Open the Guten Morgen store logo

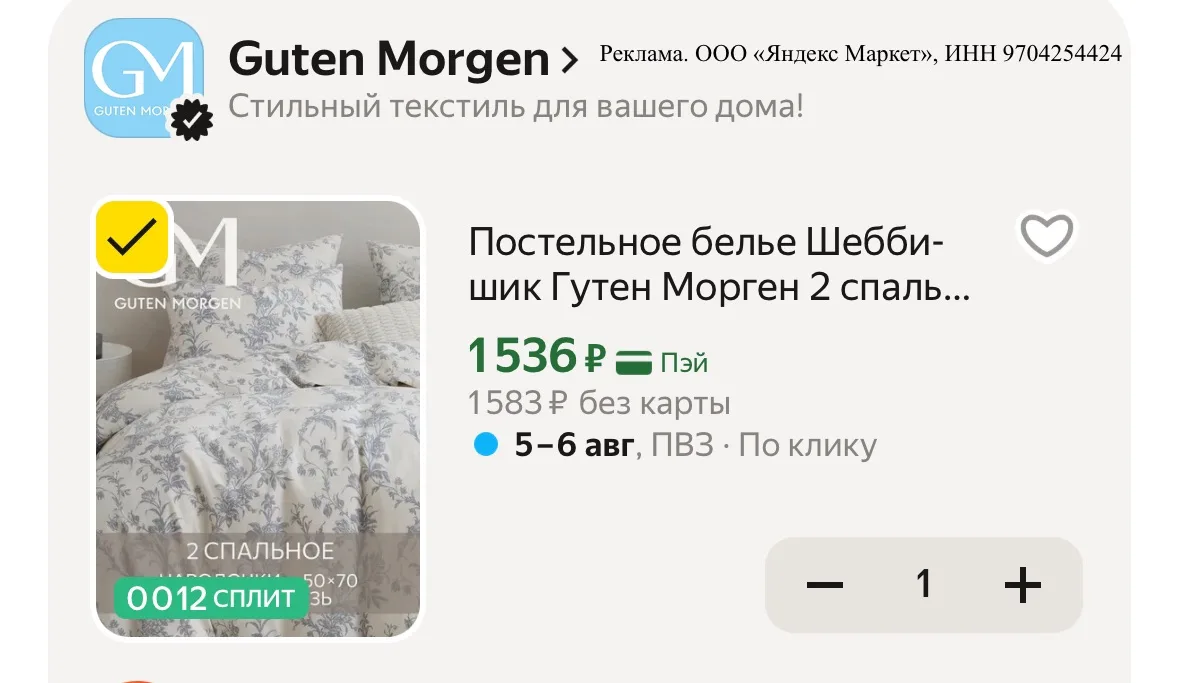(x=144, y=77)
